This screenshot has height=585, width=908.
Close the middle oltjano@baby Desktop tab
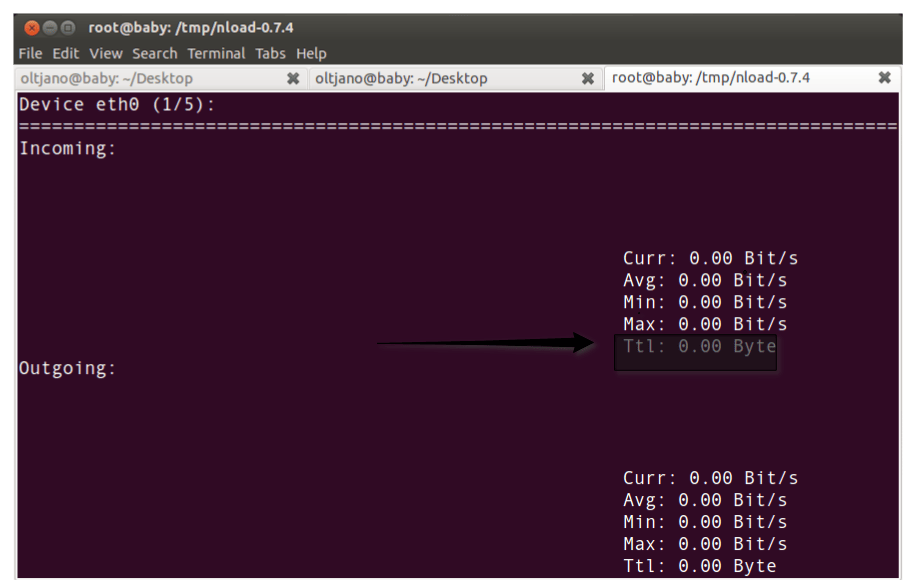pos(587,78)
